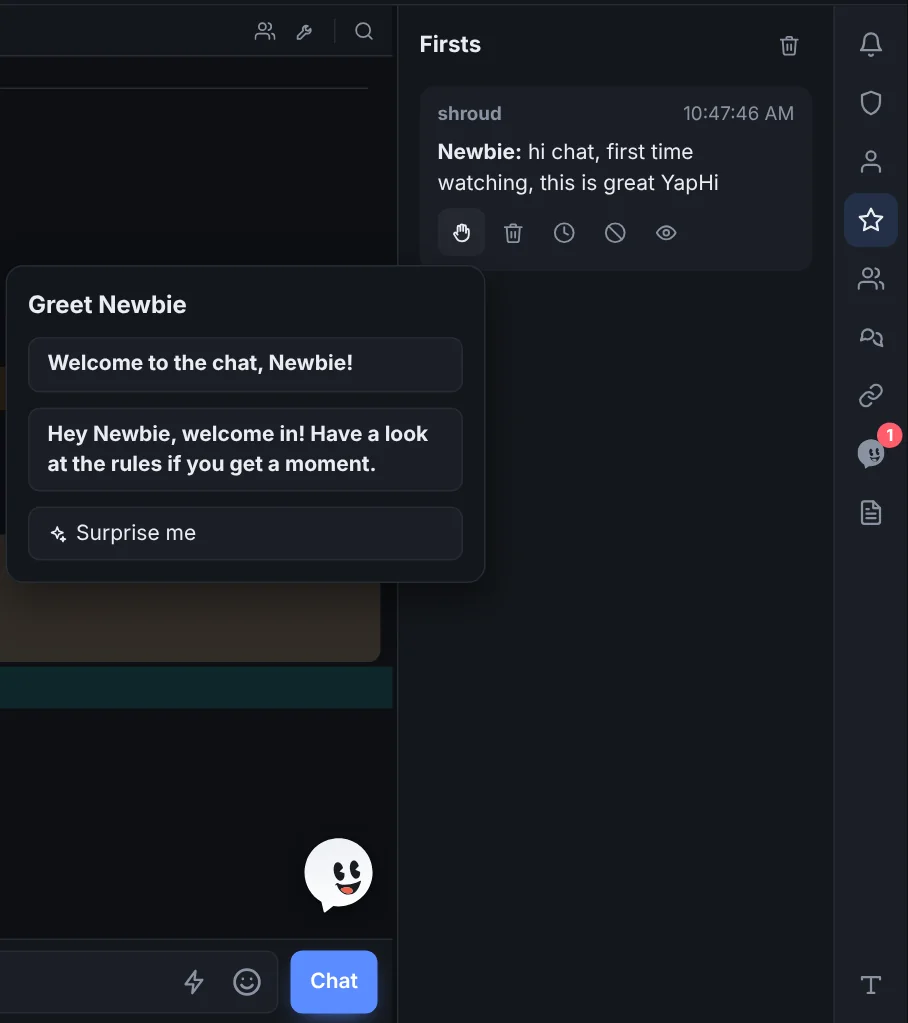908x1023 pixels.
Task: Click the text size T icon
Action: click(871, 985)
